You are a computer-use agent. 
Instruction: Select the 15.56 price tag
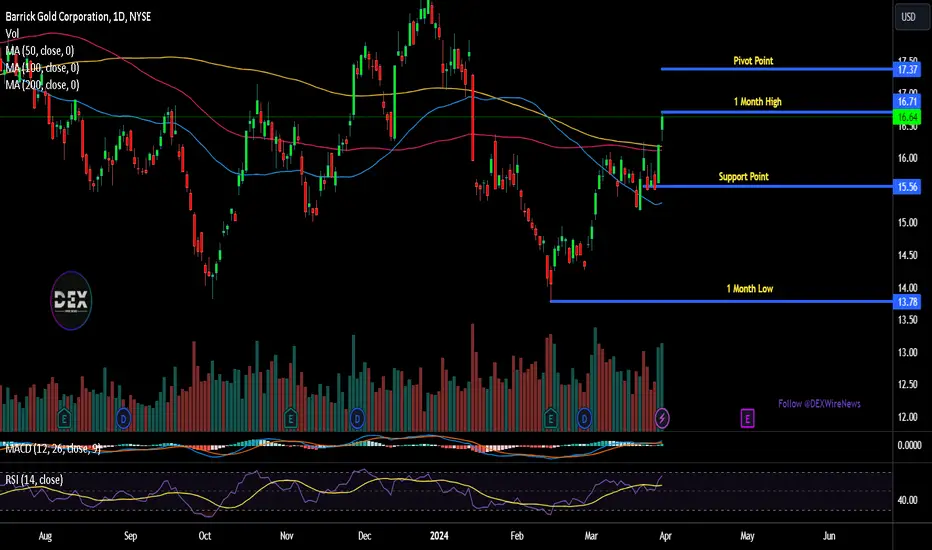pos(908,187)
